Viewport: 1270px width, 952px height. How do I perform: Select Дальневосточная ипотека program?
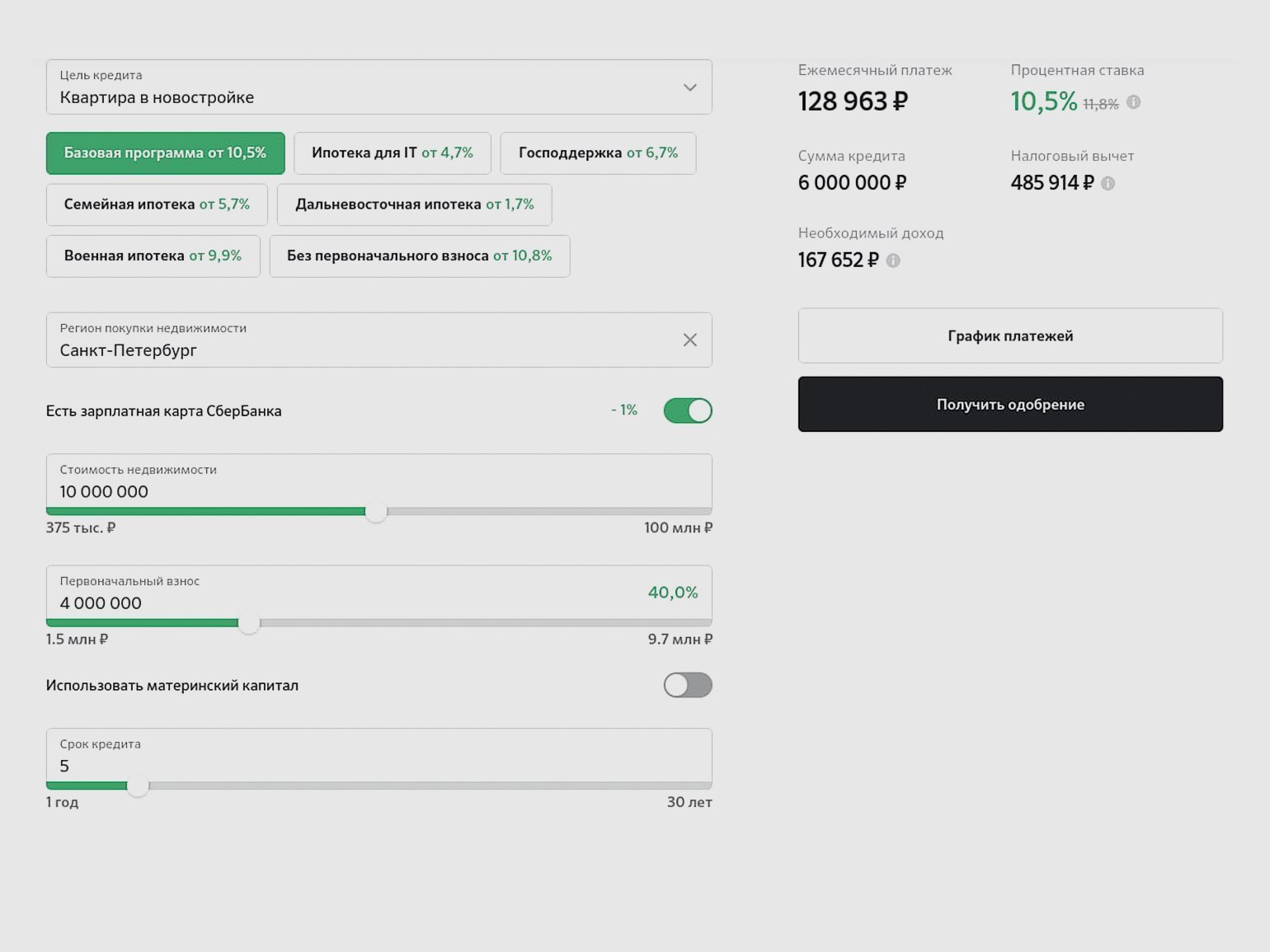click(x=415, y=204)
